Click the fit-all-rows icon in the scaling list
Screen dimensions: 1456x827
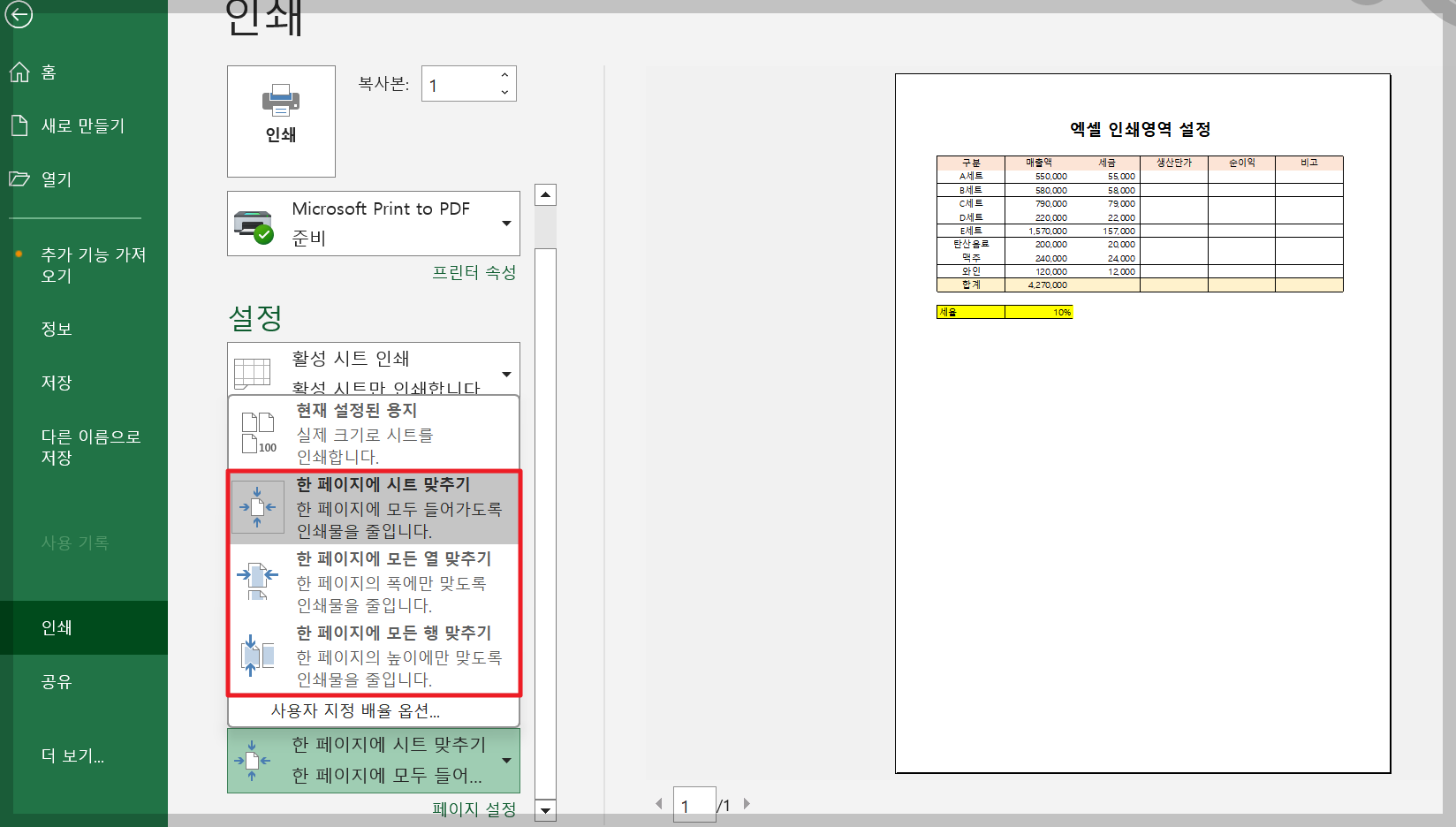257,656
